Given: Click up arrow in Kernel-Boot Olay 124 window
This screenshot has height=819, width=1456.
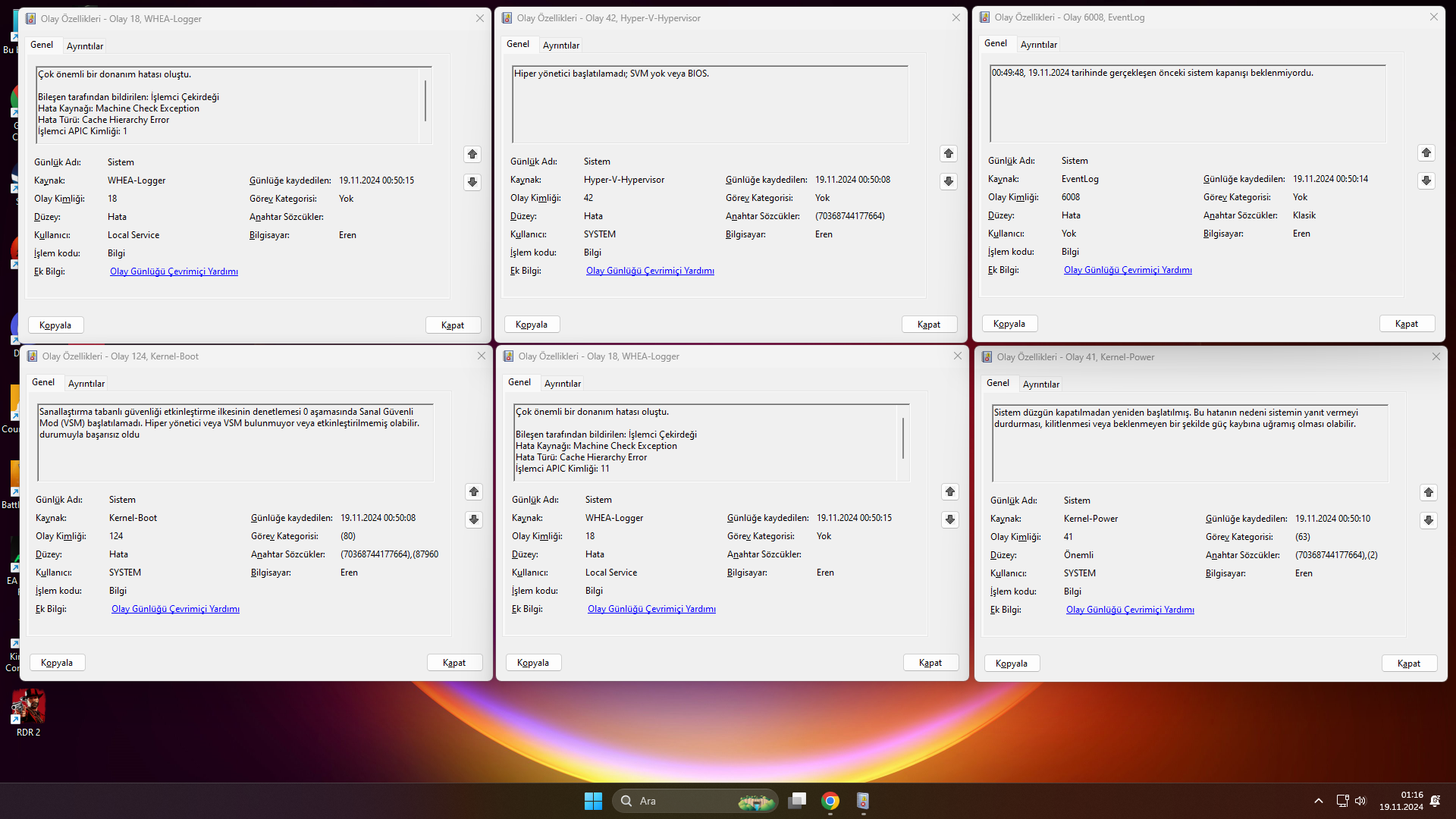Looking at the screenshot, I should (474, 491).
